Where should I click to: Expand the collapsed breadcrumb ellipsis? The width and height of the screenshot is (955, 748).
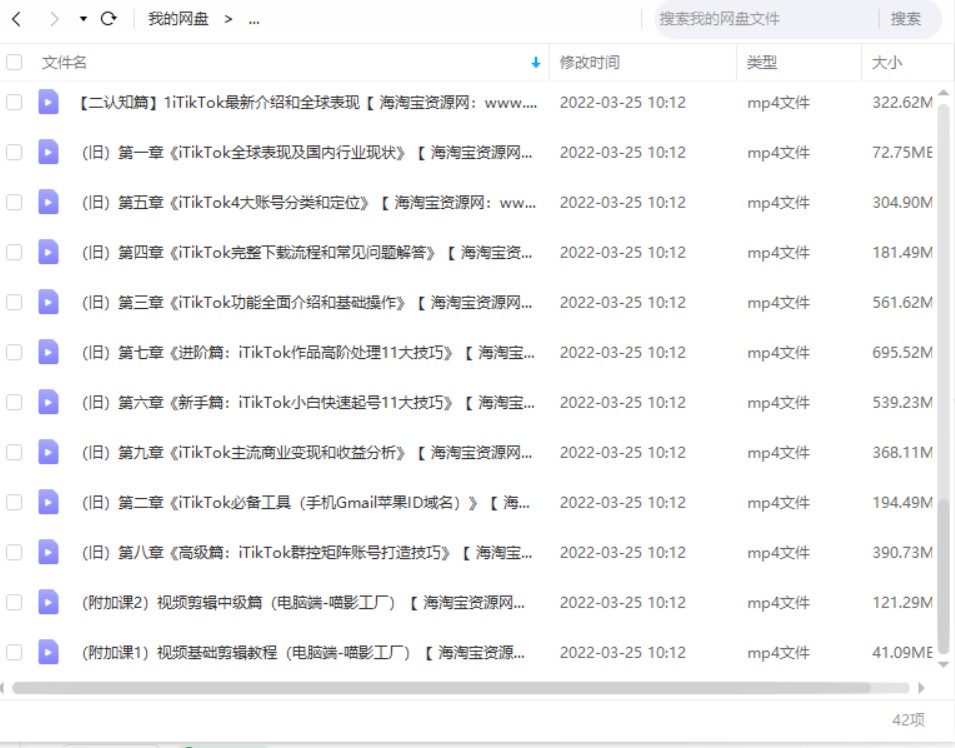click(x=254, y=20)
